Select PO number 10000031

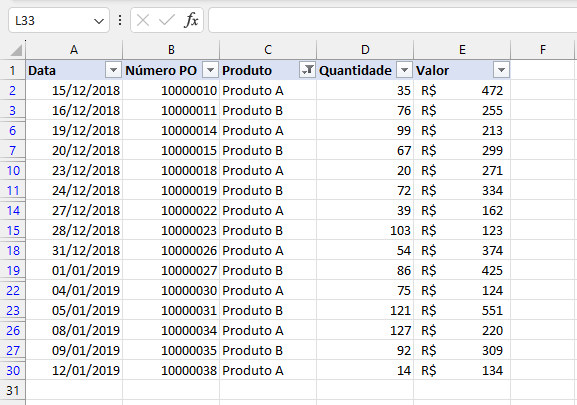171,310
